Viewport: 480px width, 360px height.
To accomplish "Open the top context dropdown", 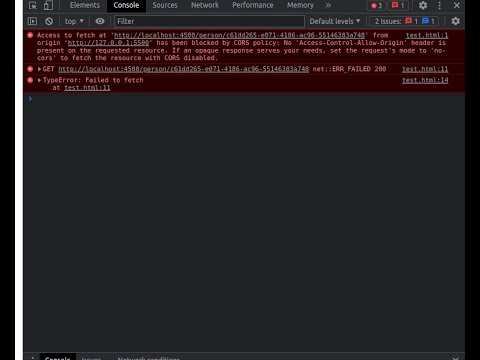I will click(74, 21).
